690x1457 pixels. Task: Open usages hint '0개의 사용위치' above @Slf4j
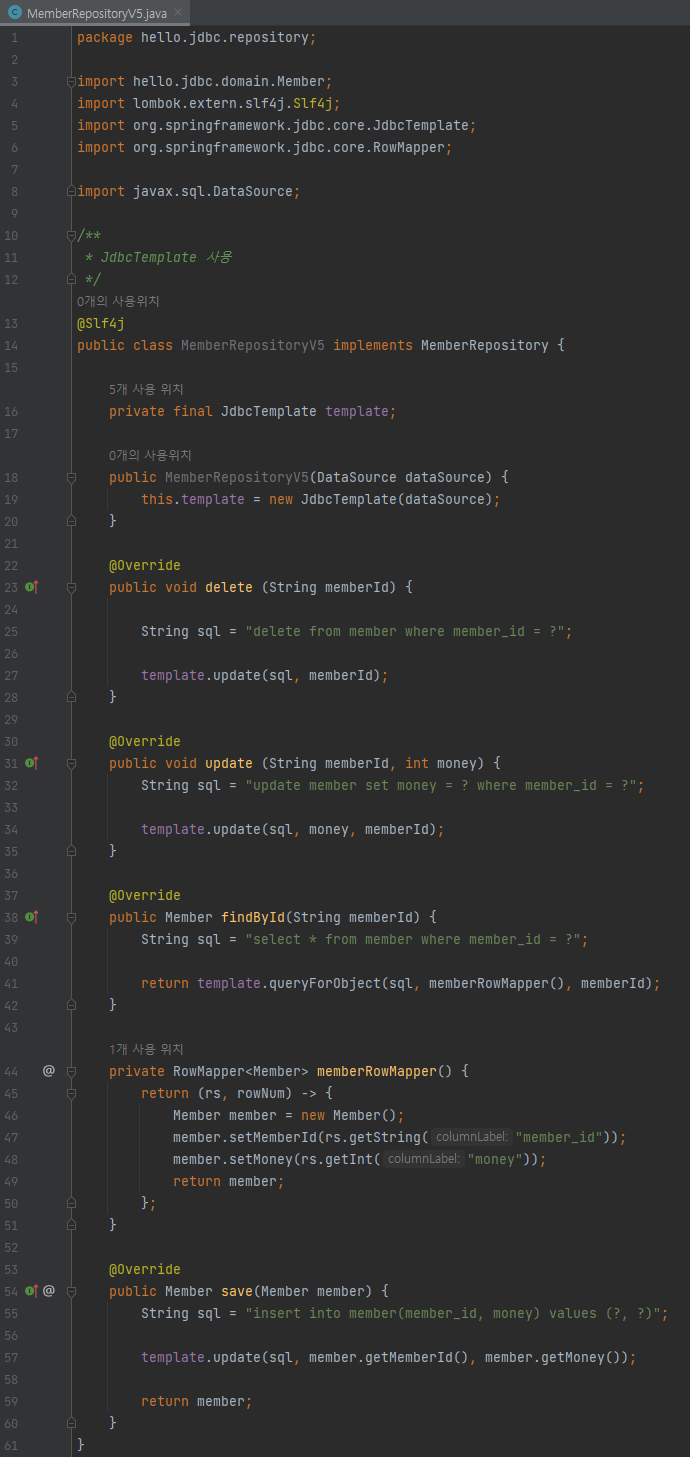tap(118, 301)
